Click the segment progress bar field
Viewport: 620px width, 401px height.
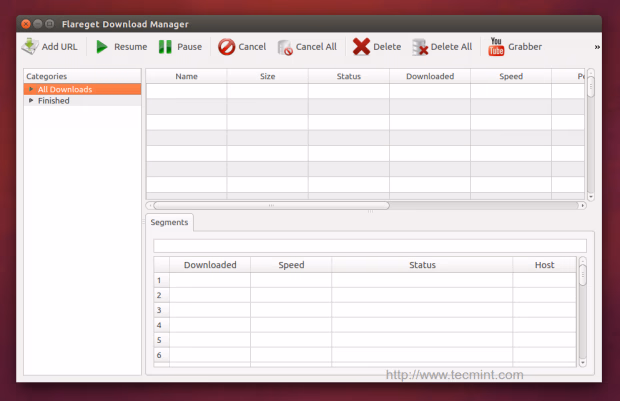(x=370, y=246)
